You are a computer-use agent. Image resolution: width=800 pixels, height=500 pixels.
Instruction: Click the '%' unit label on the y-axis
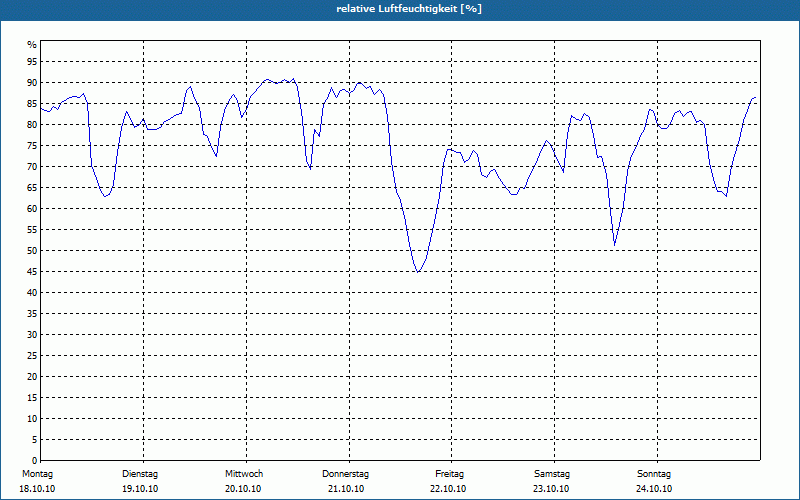[32, 45]
